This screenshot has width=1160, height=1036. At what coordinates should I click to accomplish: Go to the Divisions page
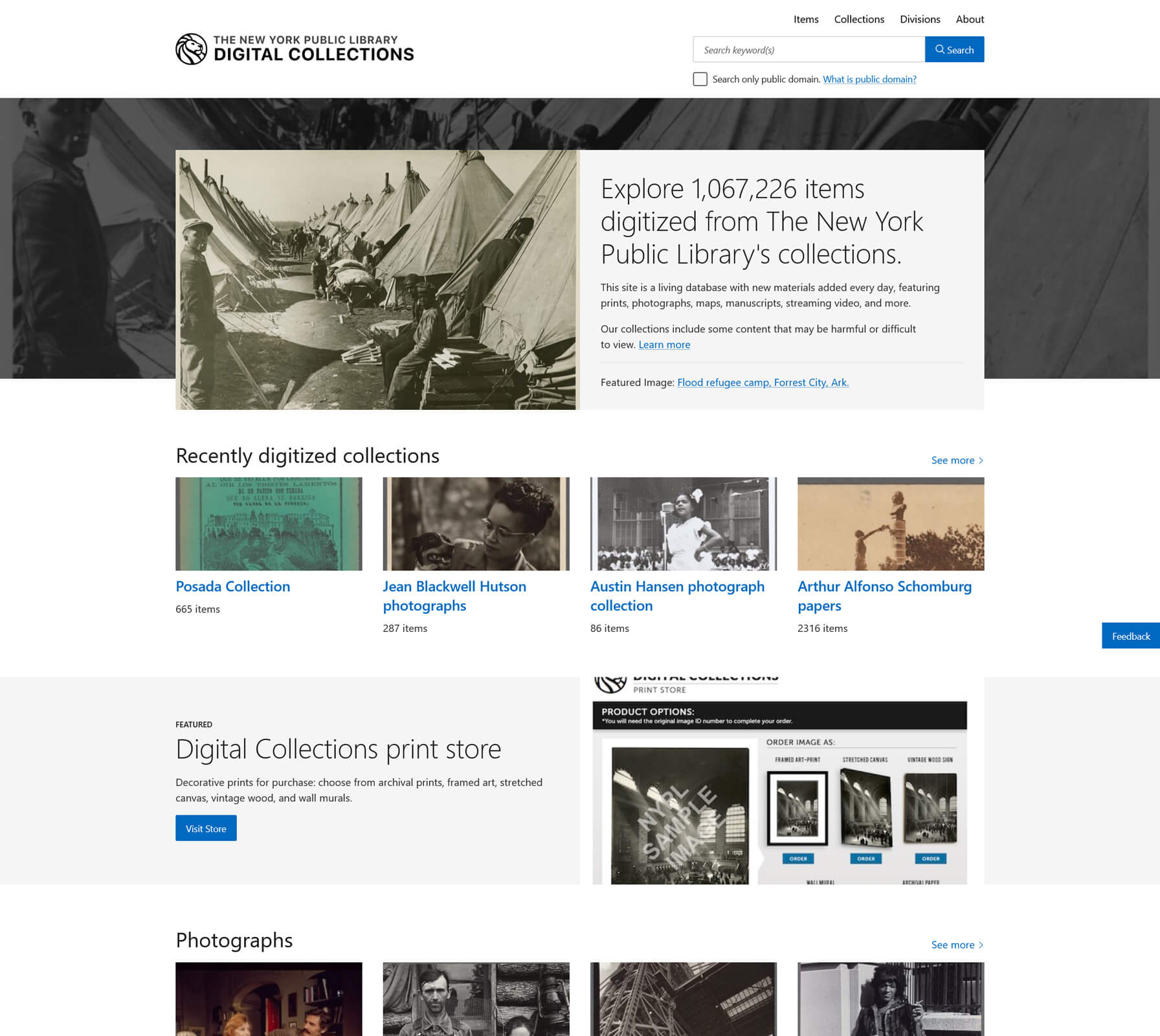[920, 19]
